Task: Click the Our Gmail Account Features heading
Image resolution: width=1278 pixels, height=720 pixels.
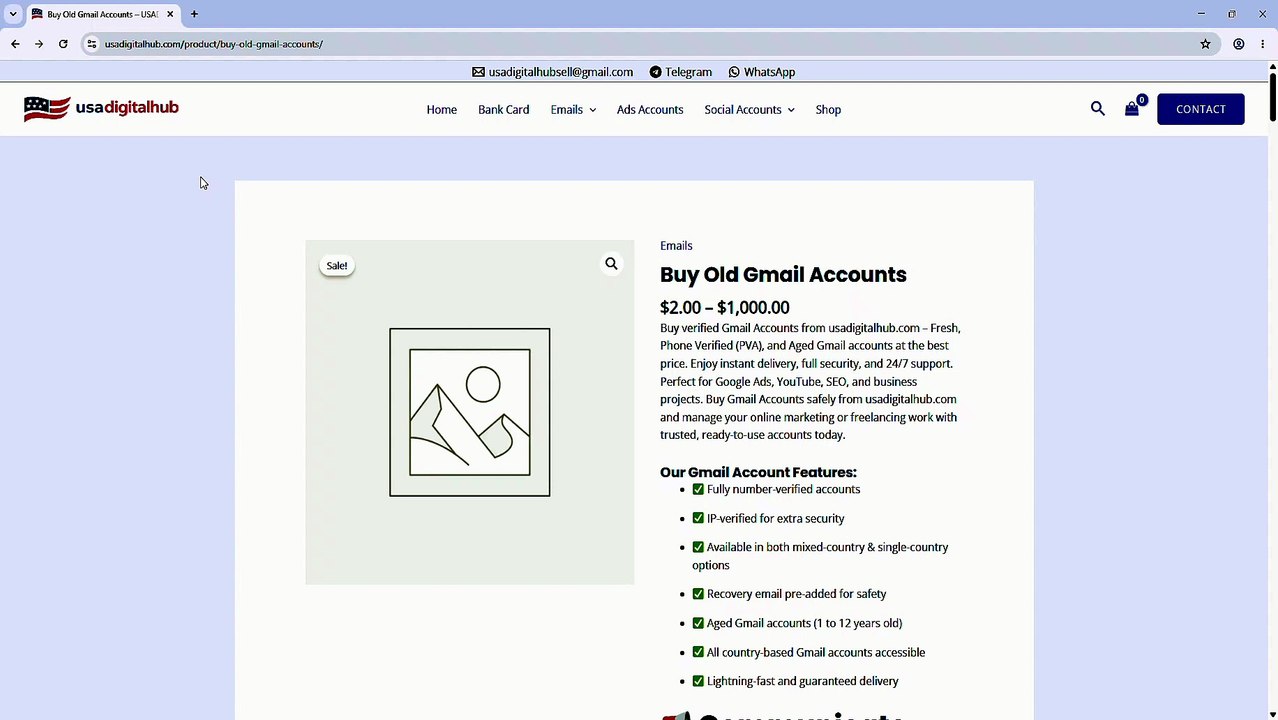Action: pos(758,472)
